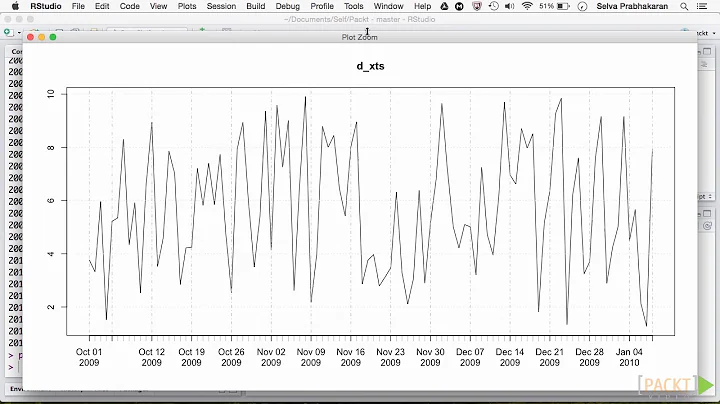Click y-axis label 6
This screenshot has width=720, height=404.
(x=51, y=201)
